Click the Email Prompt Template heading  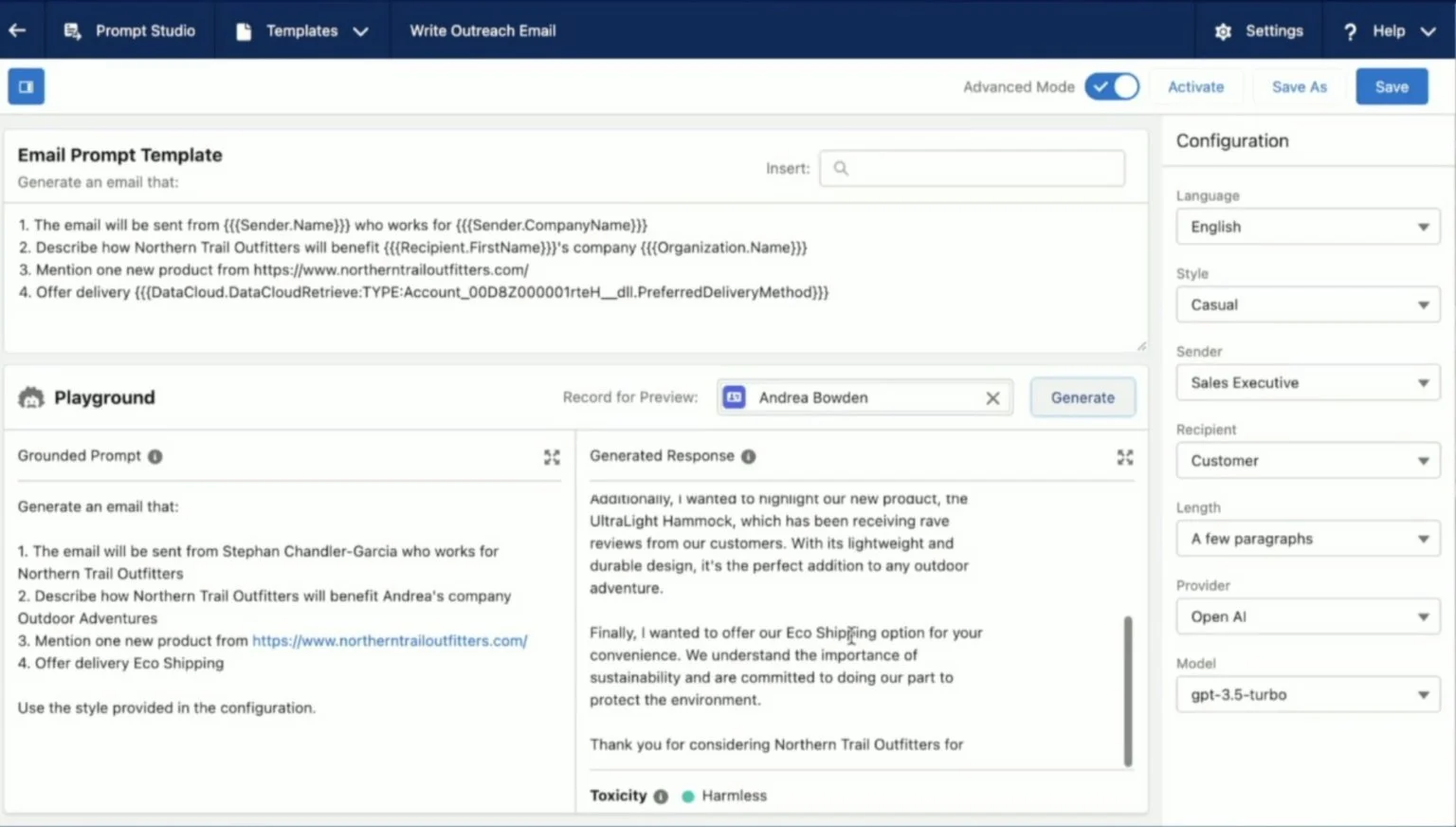pyautogui.click(x=119, y=155)
